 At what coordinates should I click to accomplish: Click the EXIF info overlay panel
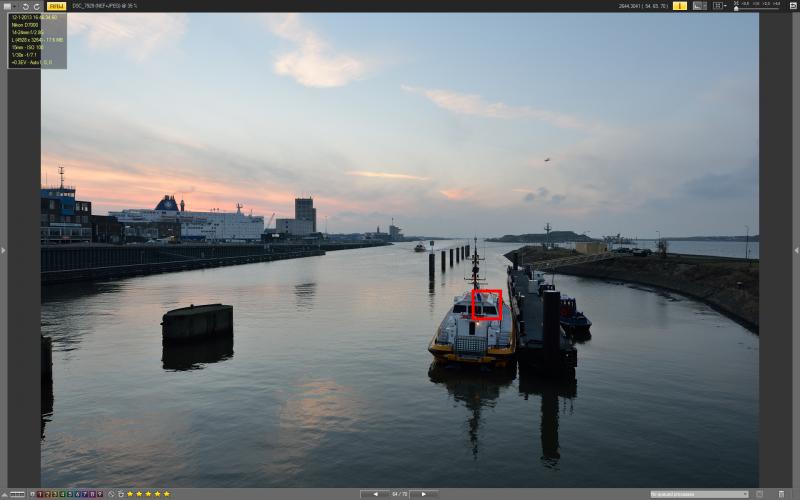pos(37,41)
